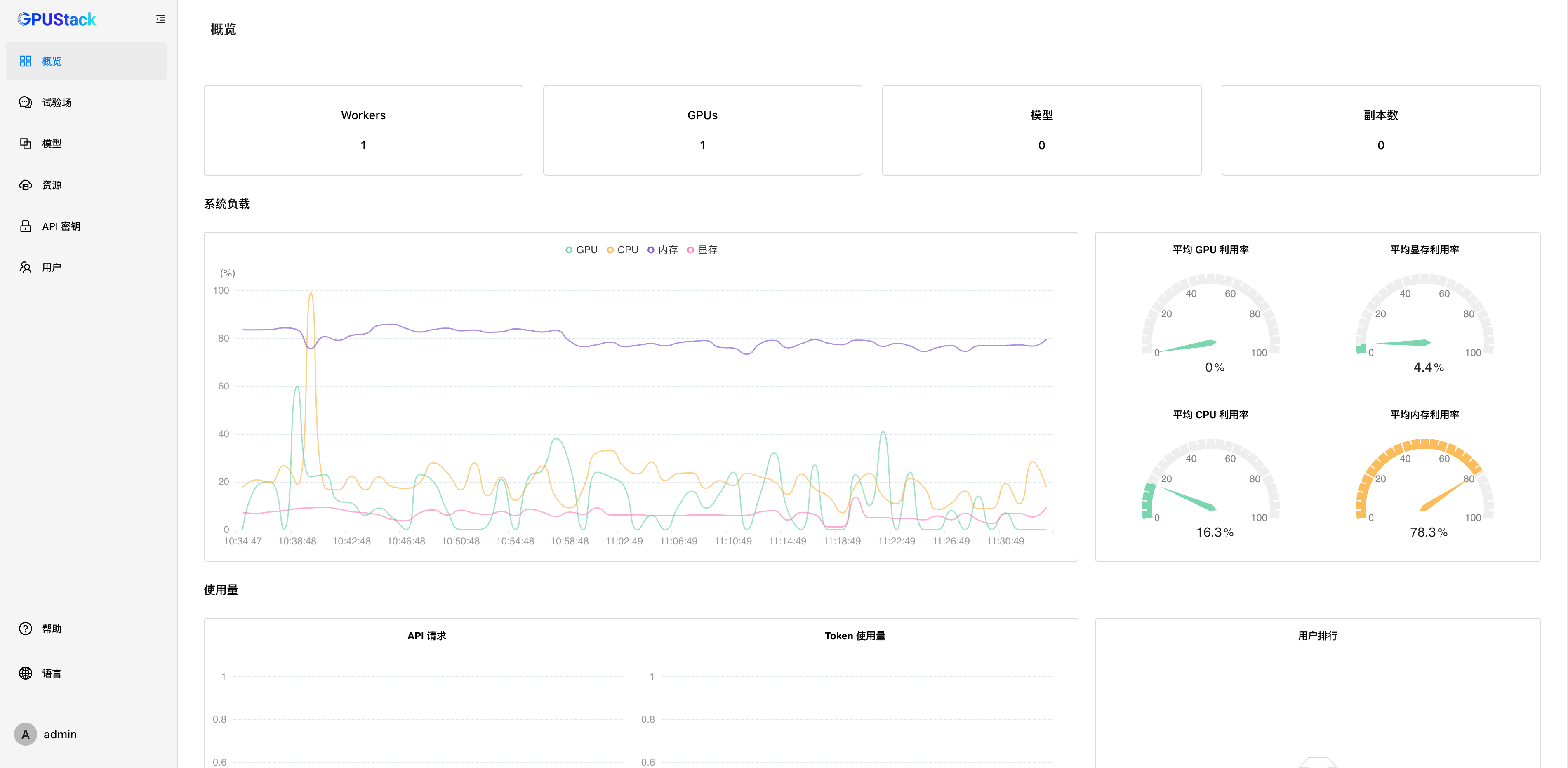Viewport: 1568px width, 768px height.
Task: Click the 模型 models icon in sidebar
Action: [x=26, y=144]
